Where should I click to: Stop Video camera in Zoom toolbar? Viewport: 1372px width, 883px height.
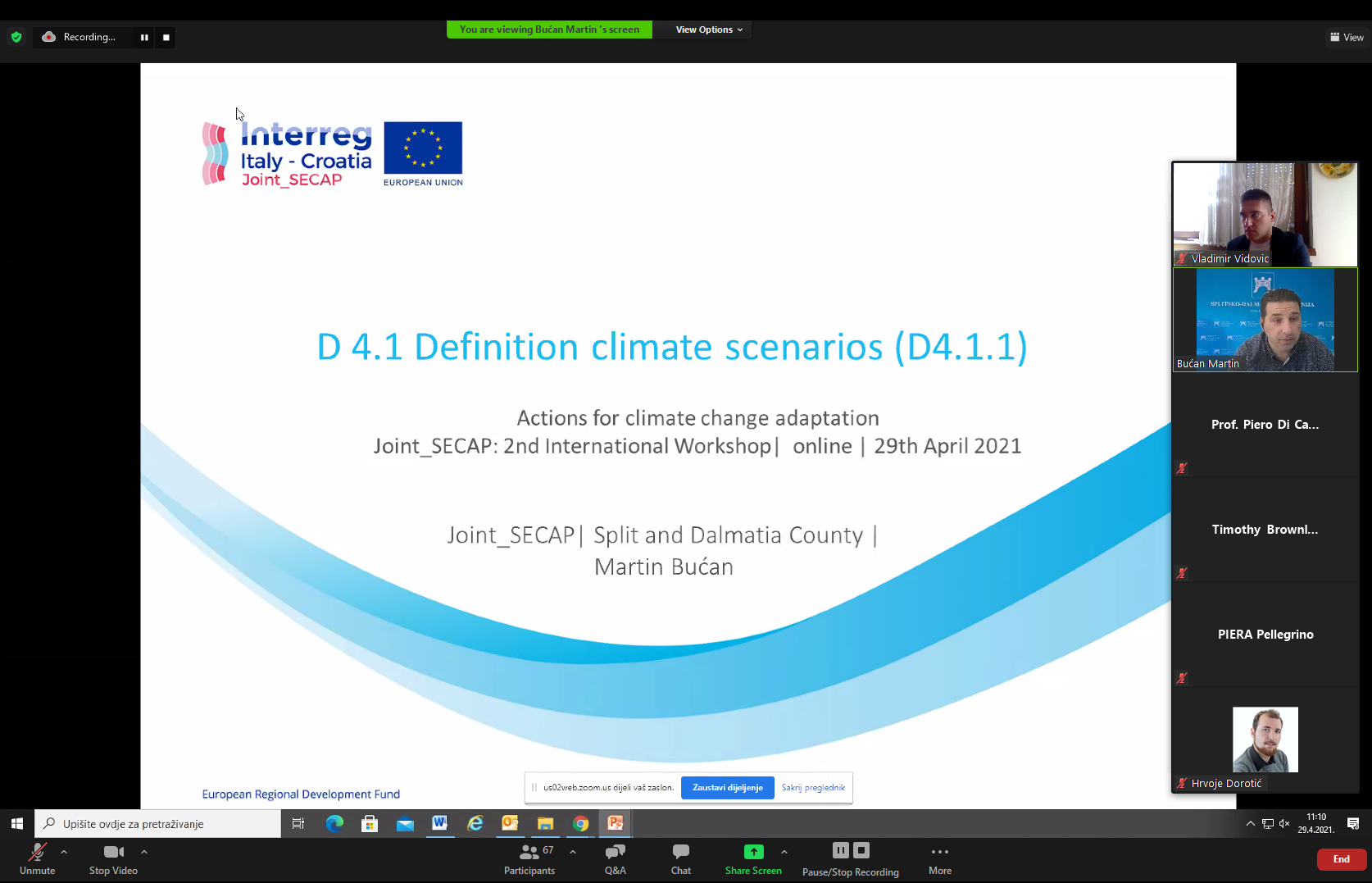pos(113,858)
